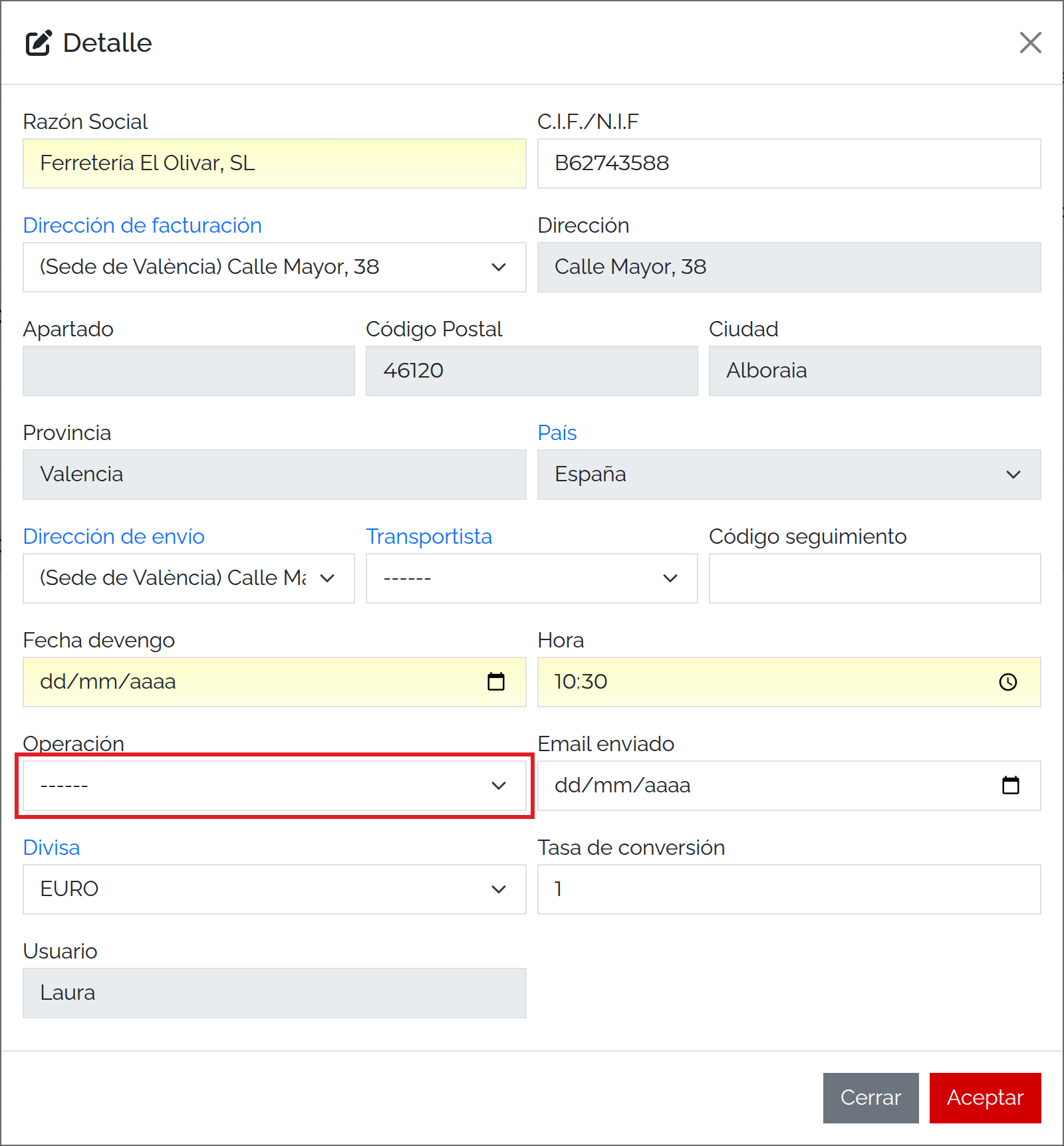The height and width of the screenshot is (1146, 1064).
Task: Open the calendar picker in Fecha devengo
Action: tap(496, 681)
